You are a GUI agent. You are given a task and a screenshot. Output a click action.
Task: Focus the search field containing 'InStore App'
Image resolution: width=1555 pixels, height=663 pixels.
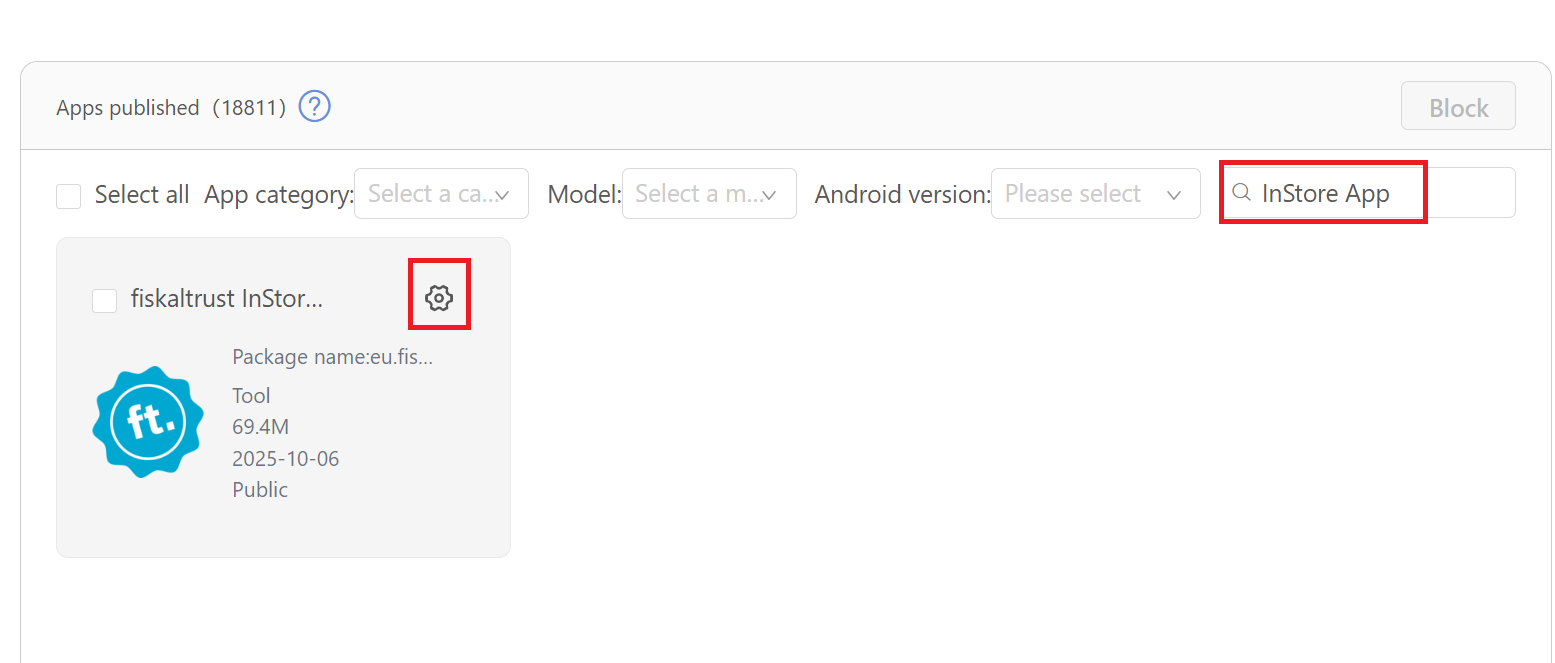pyautogui.click(x=1380, y=193)
